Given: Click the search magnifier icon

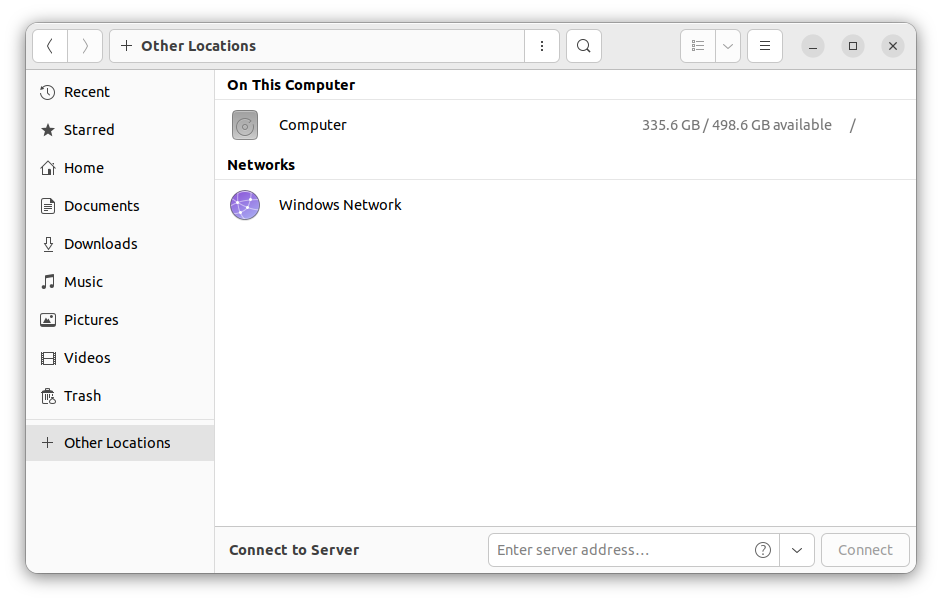Looking at the screenshot, I should 583,46.
